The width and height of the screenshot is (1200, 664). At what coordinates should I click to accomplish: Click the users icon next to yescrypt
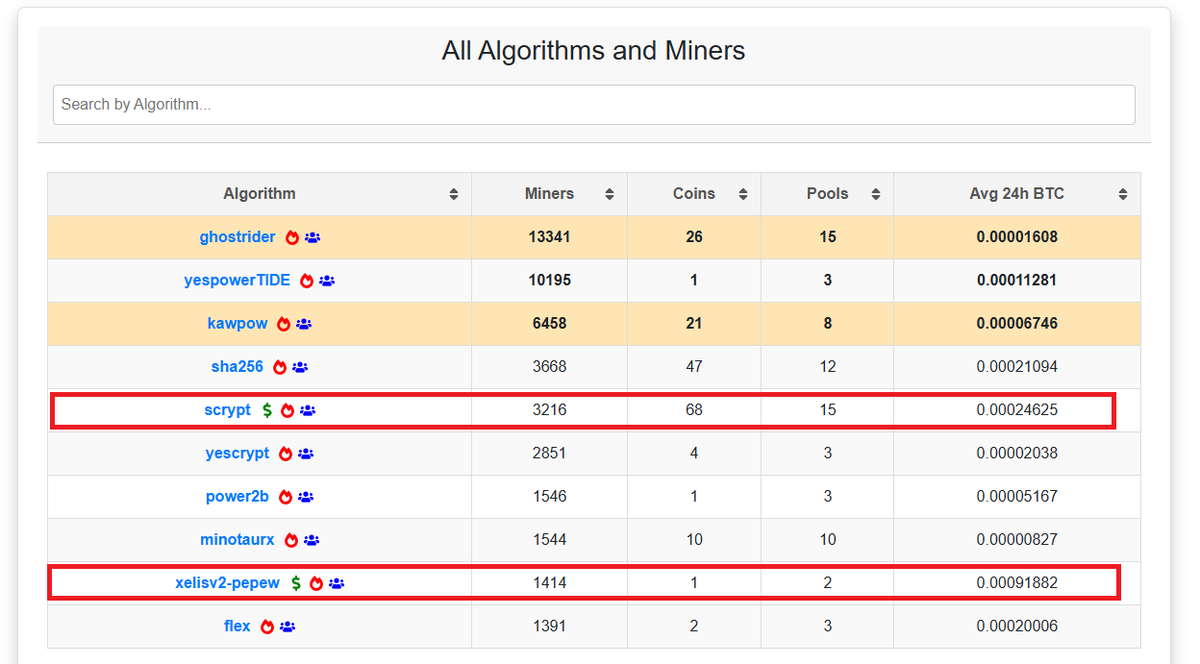tap(306, 454)
